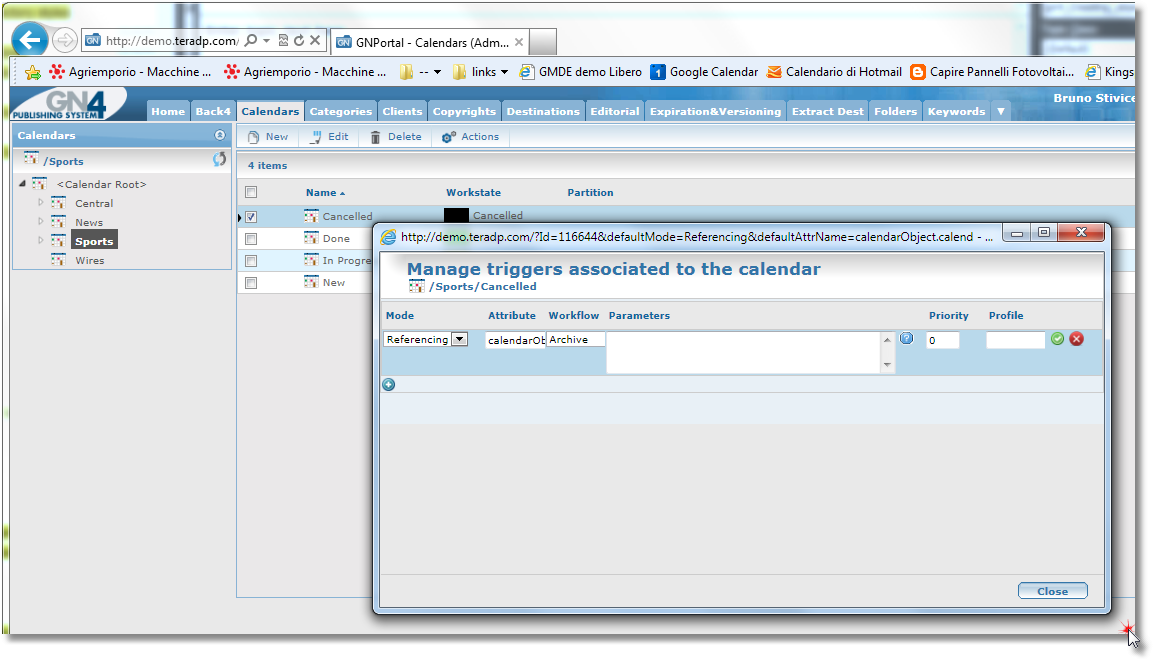The image size is (1158, 662).
Task: Click the Done calendar row icon
Action: click(311, 238)
